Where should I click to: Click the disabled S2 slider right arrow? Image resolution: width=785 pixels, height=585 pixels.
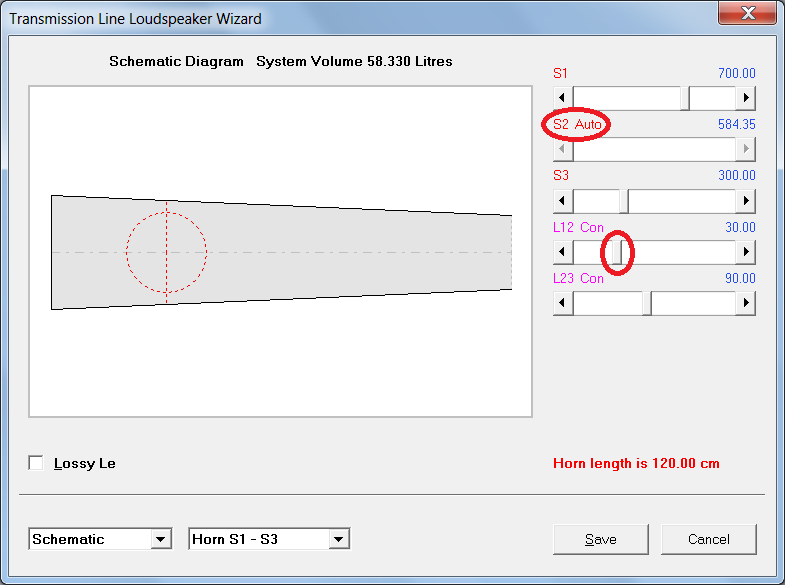745,149
